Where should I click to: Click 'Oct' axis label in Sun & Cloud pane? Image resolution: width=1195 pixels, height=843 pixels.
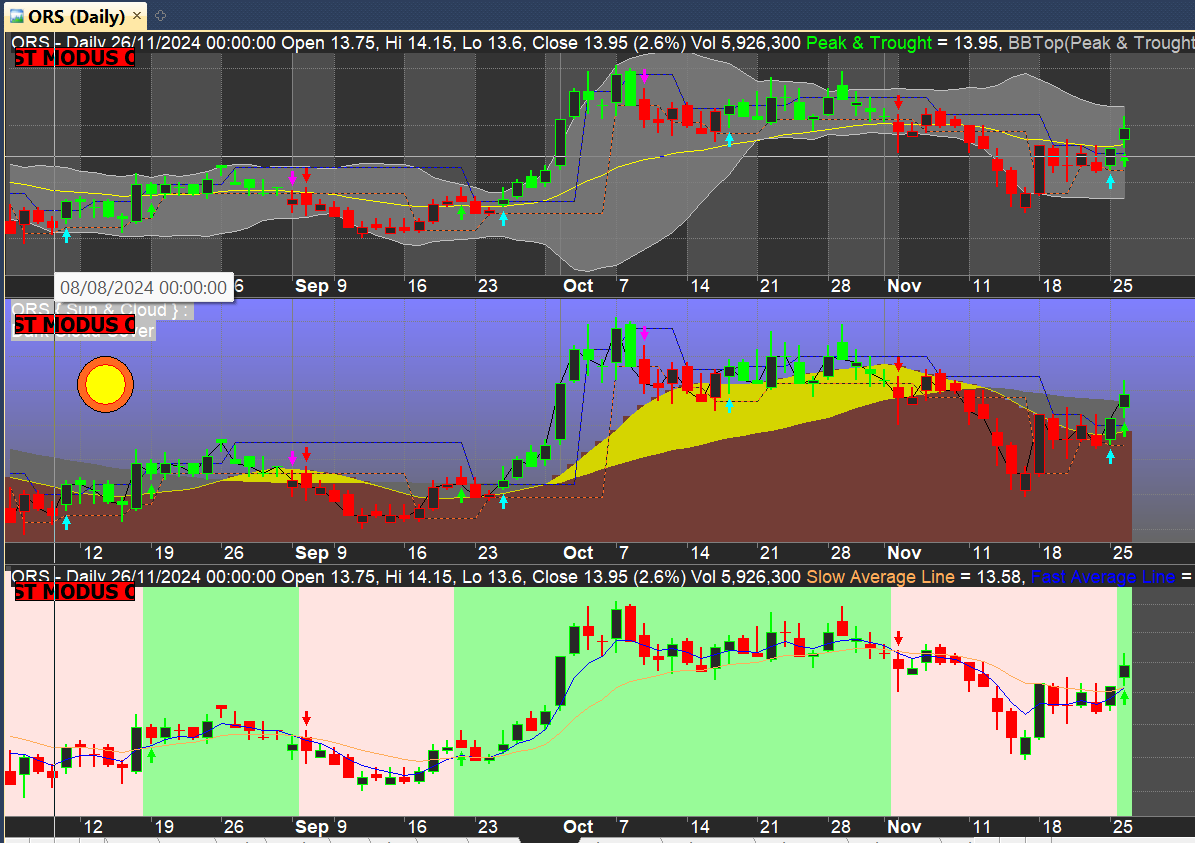tap(578, 553)
